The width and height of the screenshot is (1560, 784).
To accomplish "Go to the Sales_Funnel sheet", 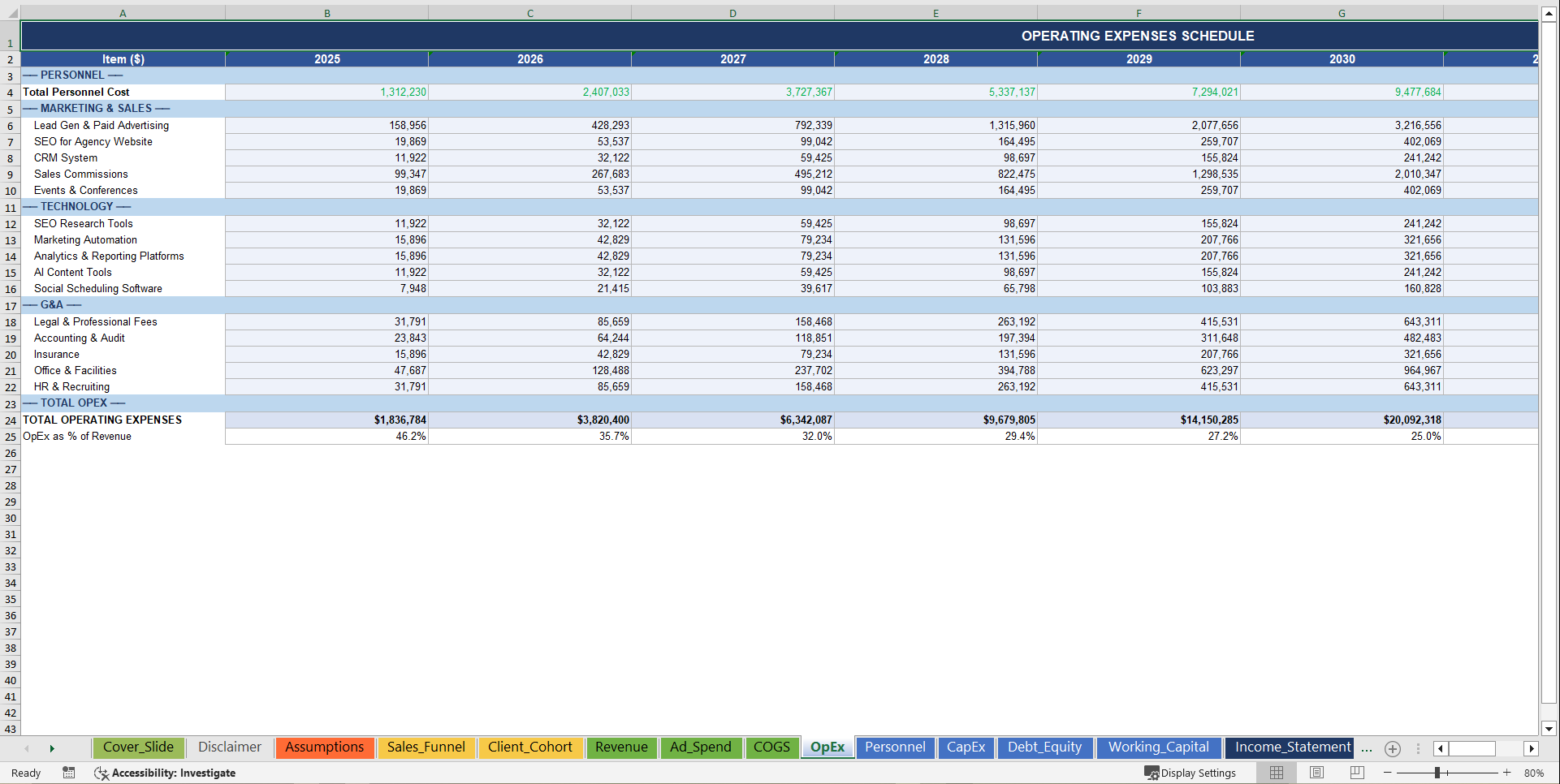I will click(426, 747).
